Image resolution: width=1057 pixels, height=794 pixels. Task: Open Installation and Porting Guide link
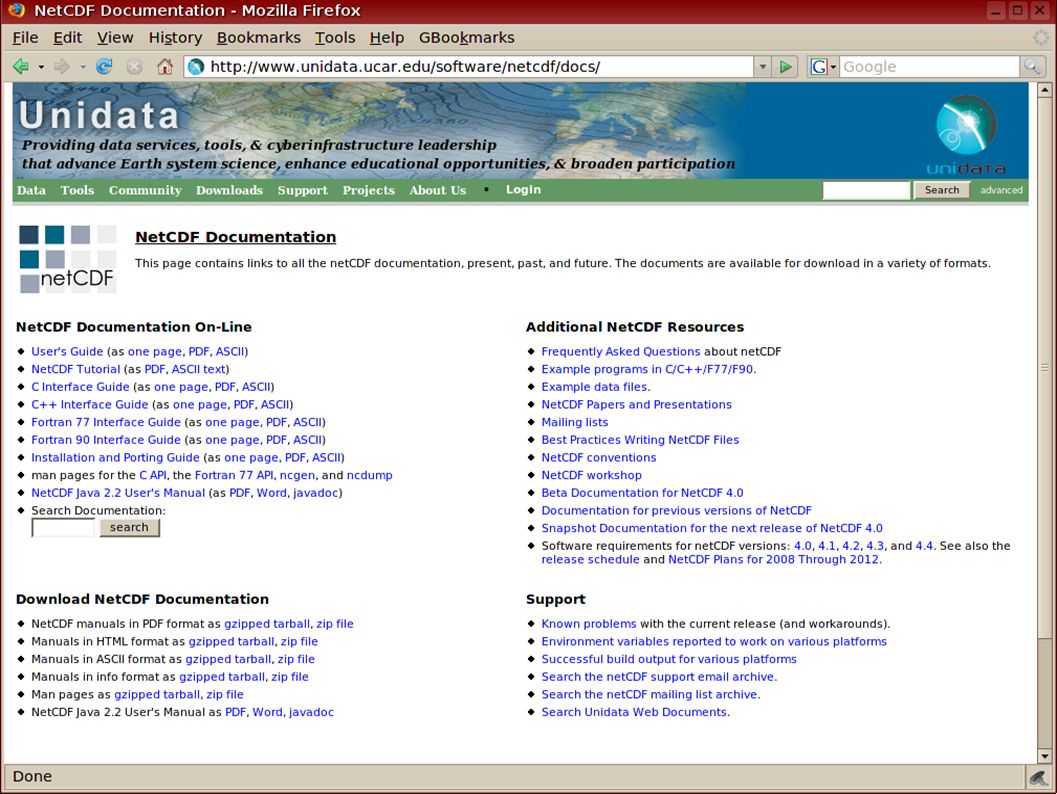[115, 457]
